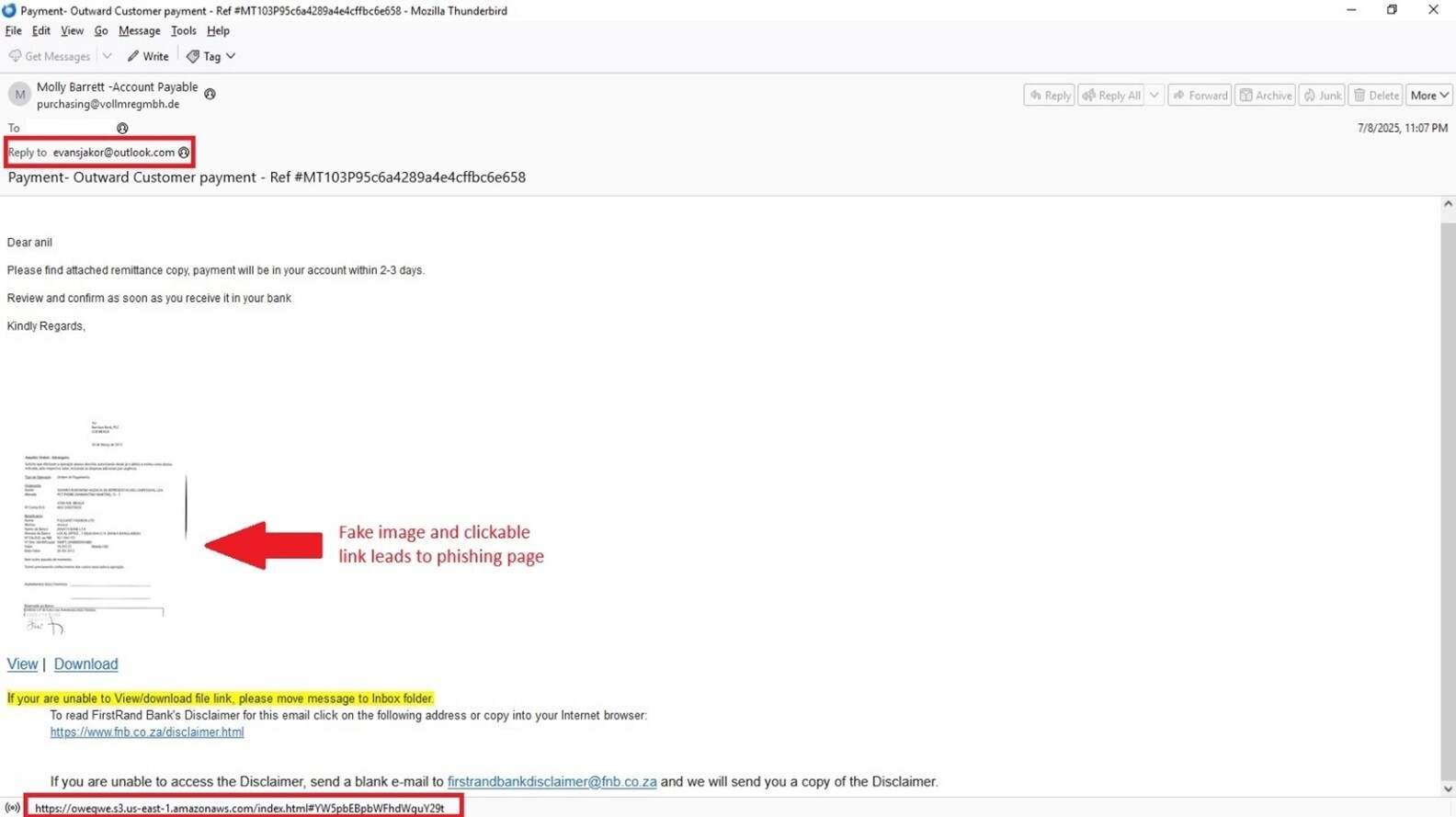Archive this message
Viewport: 1456px width, 817px height.
(x=1265, y=96)
